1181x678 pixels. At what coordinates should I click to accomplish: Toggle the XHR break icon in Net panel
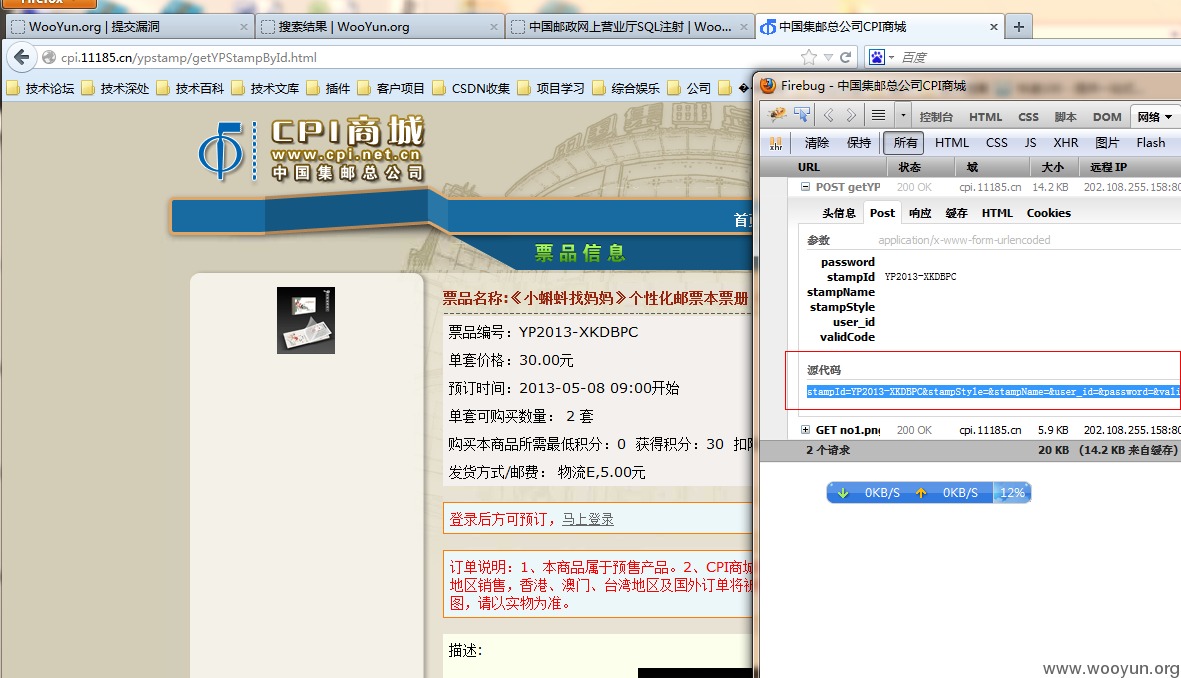(776, 143)
